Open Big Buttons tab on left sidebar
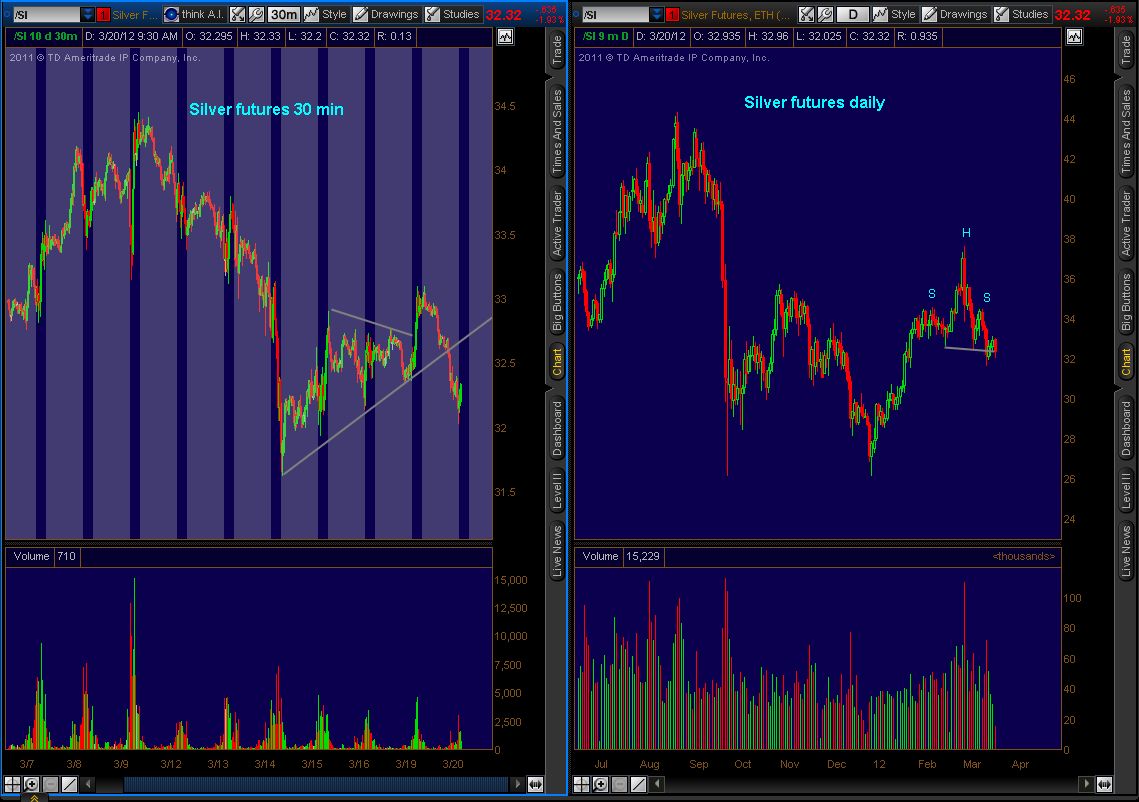1139x802 pixels. (556, 301)
